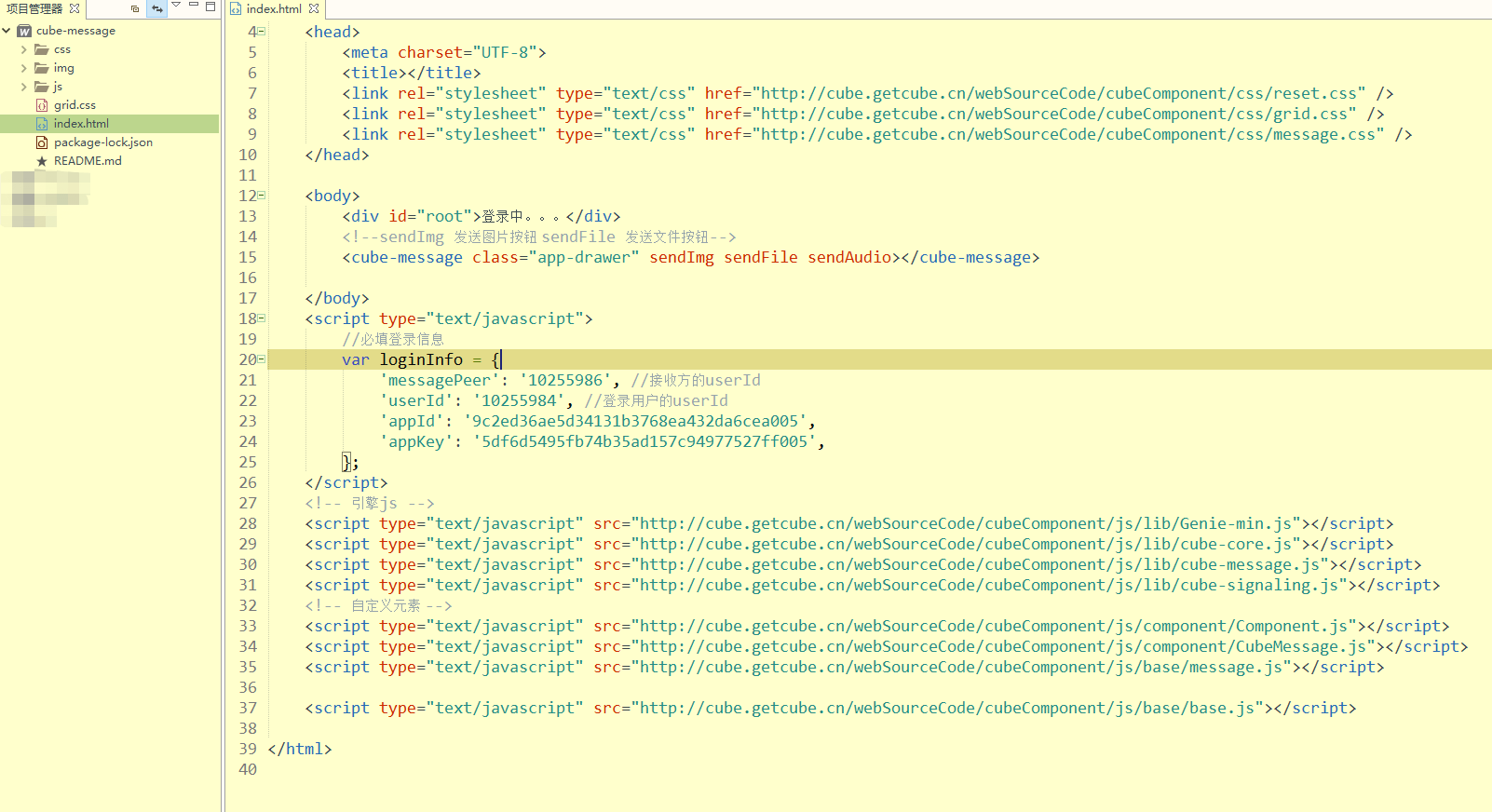Viewport: 1492px width, 812px height.
Task: Click the sendAudio attribute on line 15
Action: pos(849,257)
